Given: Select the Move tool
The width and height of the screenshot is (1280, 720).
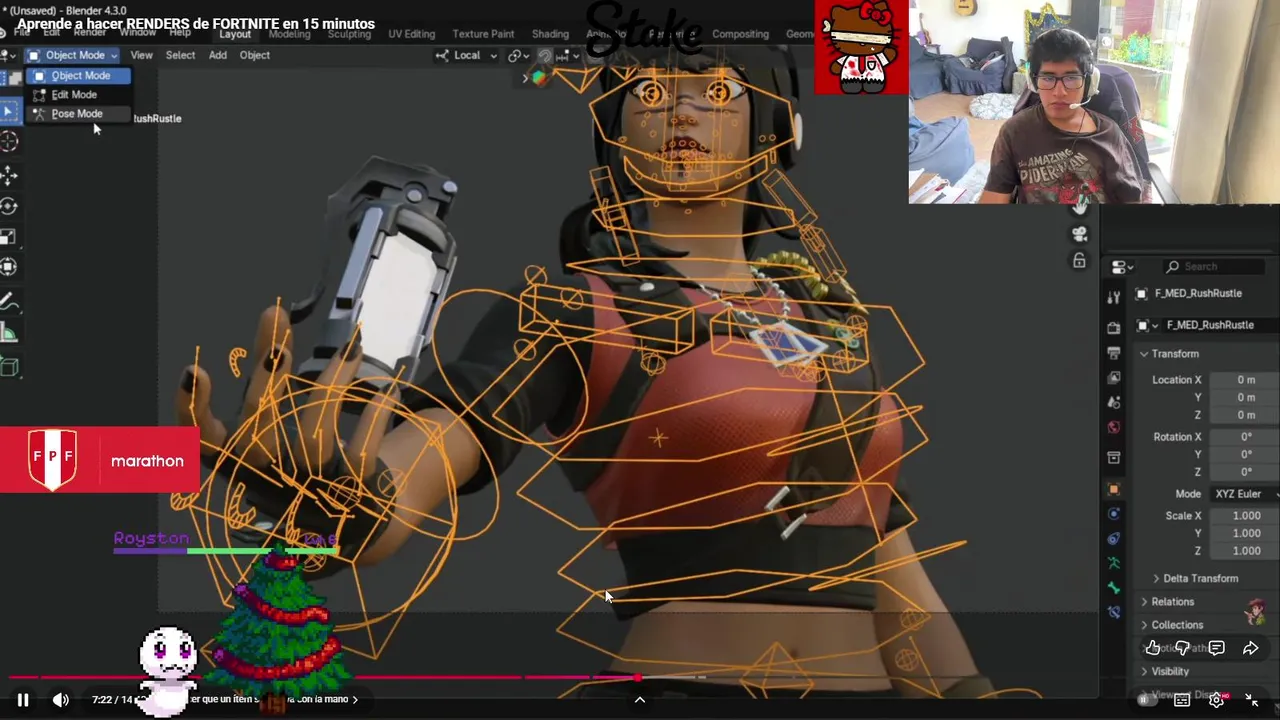Looking at the screenshot, I should 9,176.
